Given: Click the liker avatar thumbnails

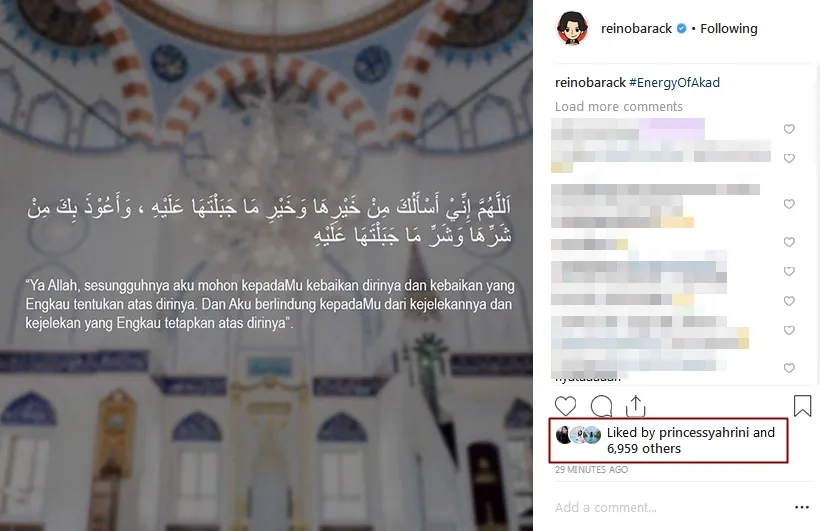Looking at the screenshot, I should tap(578, 435).
